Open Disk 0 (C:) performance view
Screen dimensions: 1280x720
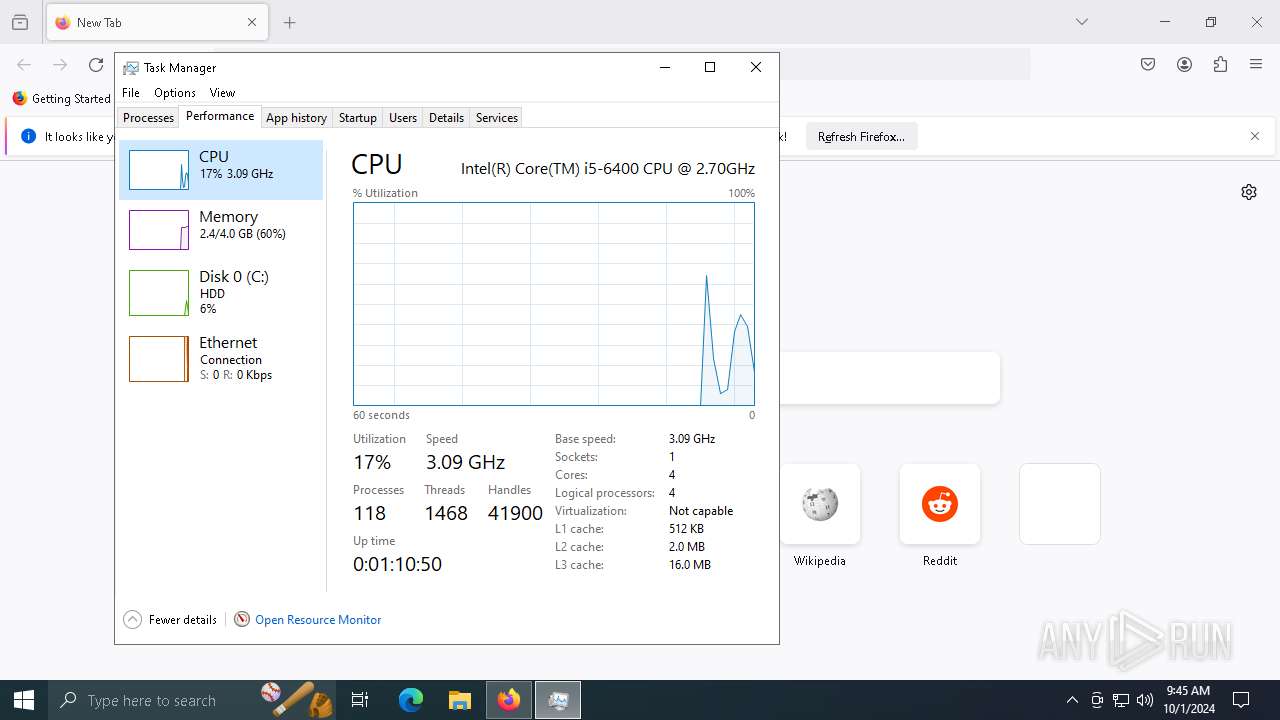pos(221,292)
